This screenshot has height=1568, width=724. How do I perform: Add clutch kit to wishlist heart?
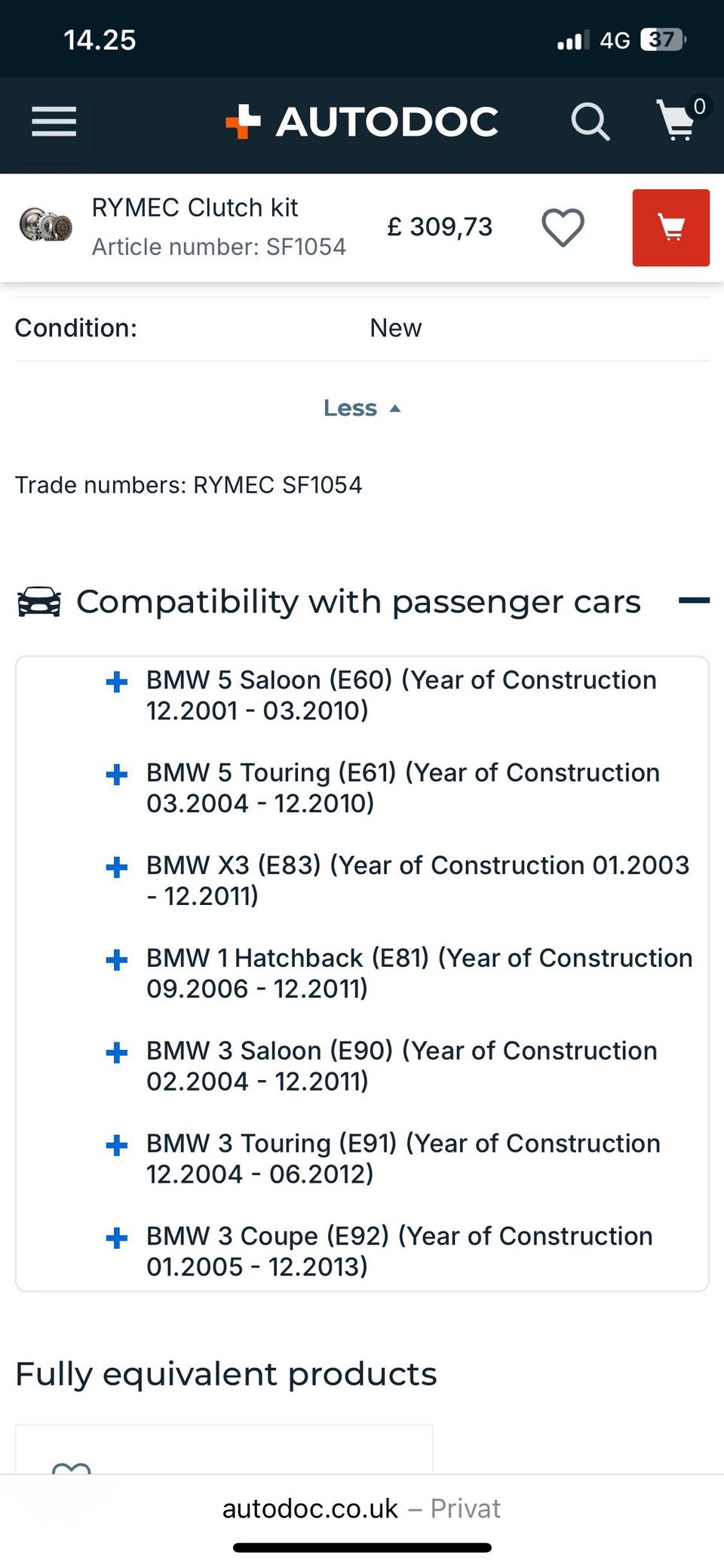563,227
